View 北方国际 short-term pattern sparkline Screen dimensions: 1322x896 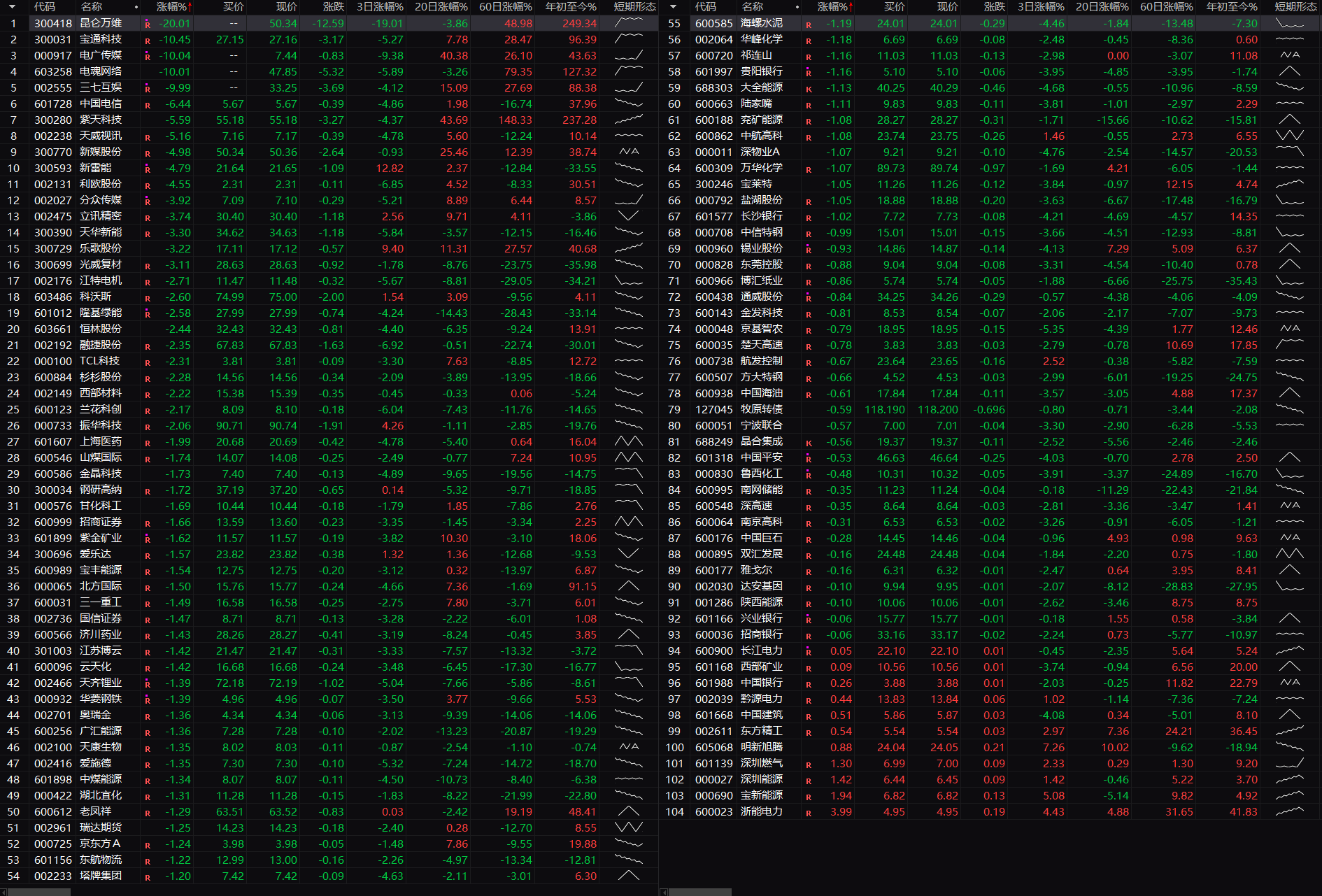click(629, 586)
